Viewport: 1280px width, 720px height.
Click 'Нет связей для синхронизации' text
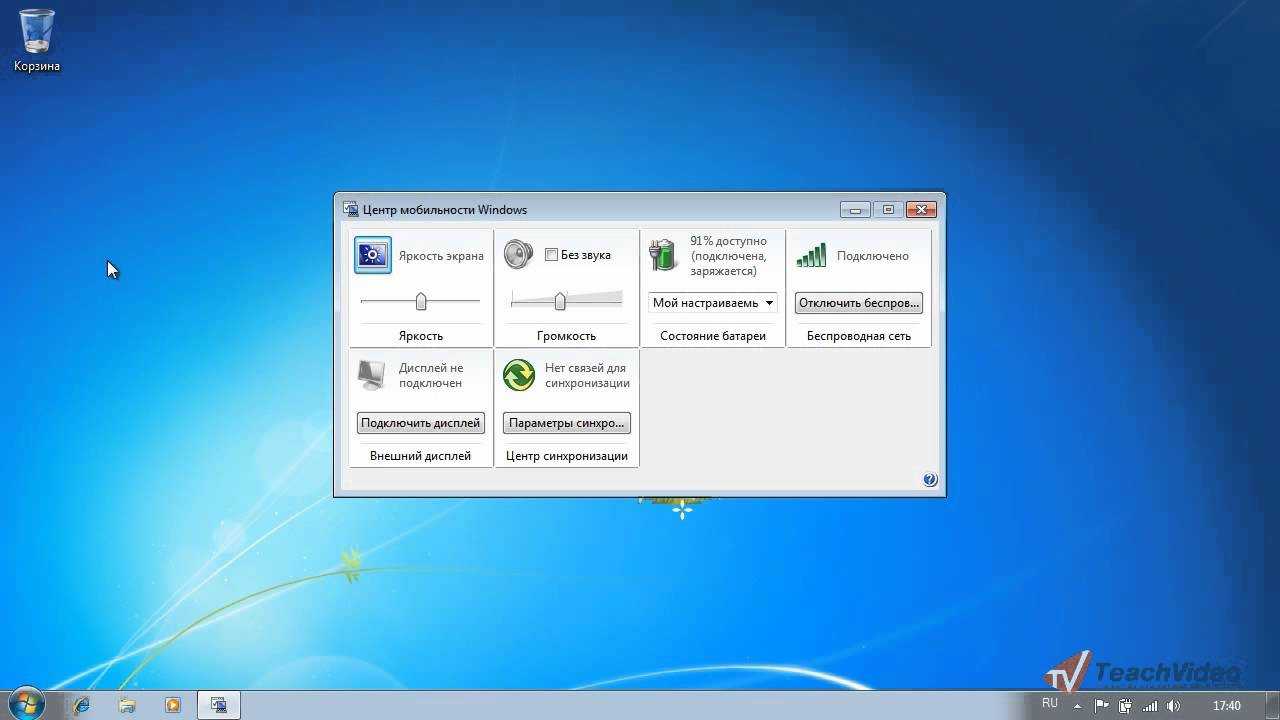point(587,375)
